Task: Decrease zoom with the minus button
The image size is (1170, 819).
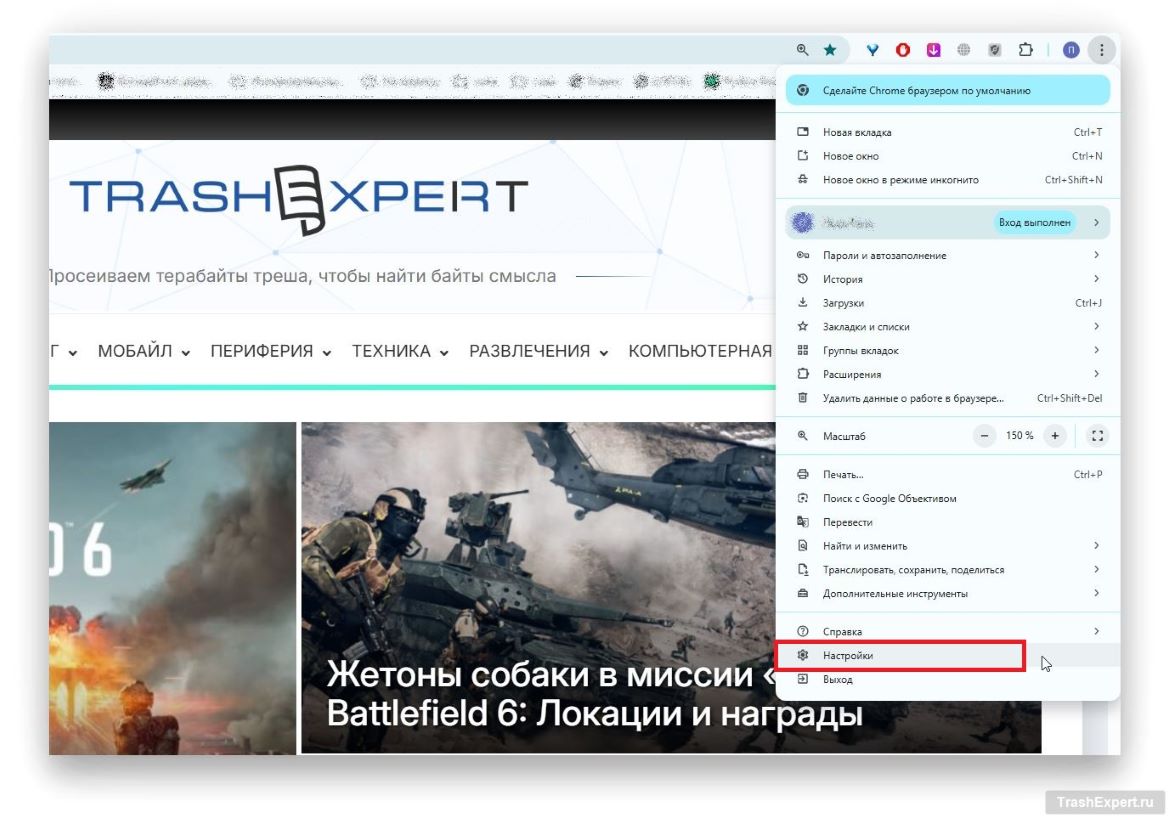Action: [985, 436]
